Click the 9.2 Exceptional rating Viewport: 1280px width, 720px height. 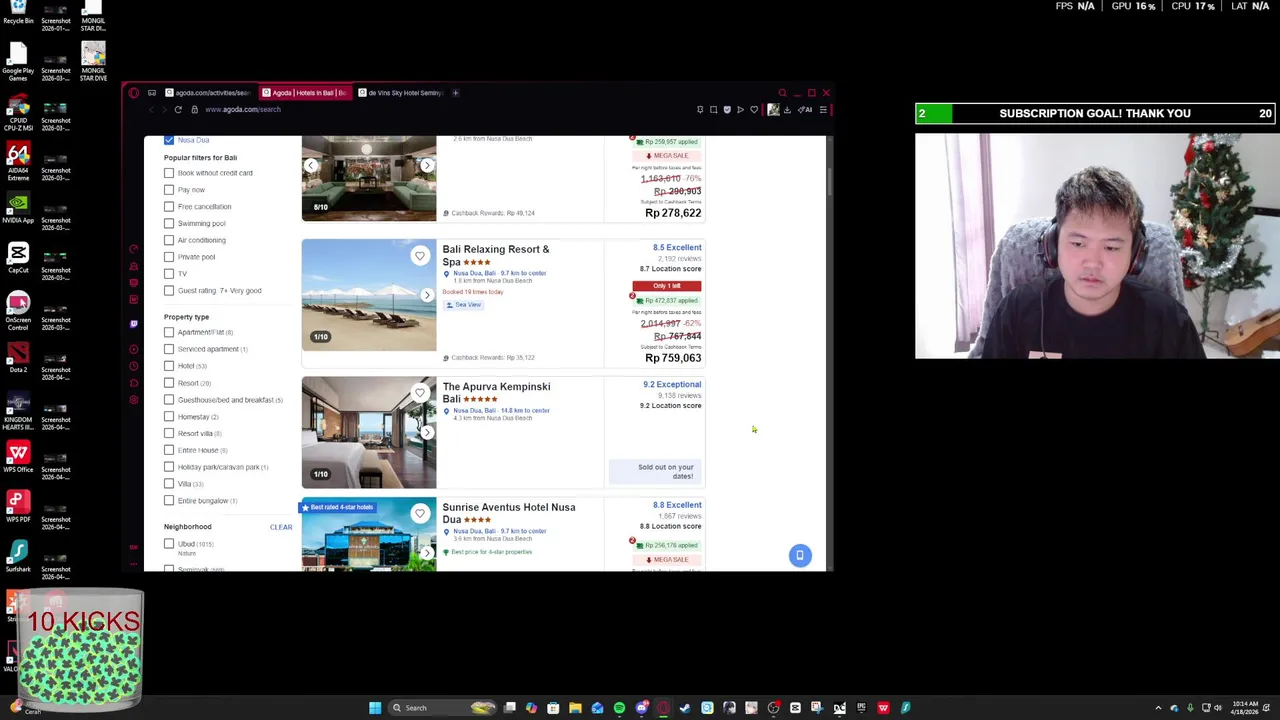click(672, 385)
